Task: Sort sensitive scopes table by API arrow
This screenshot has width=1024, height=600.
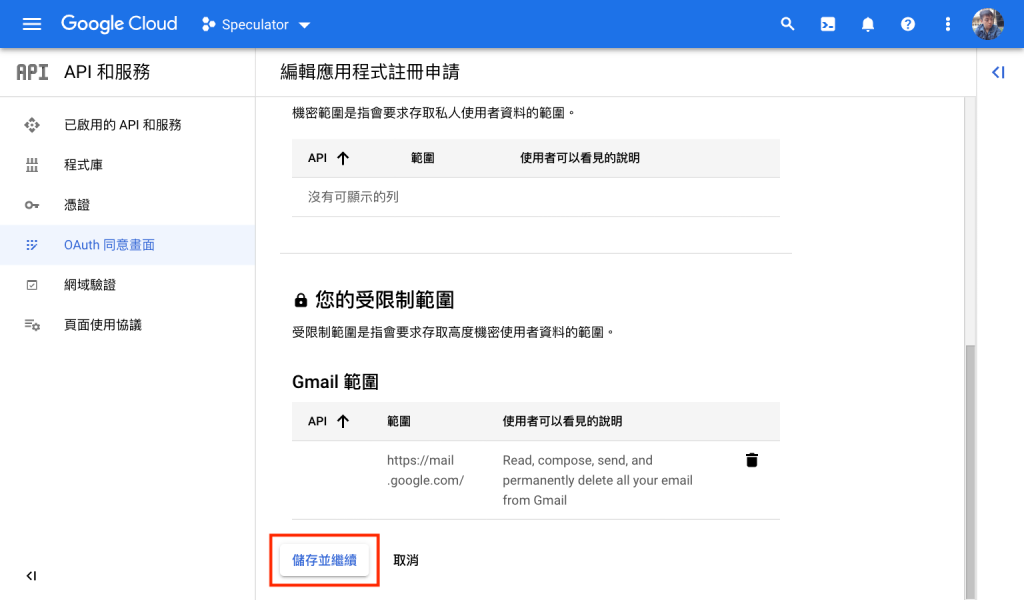Action: pyautogui.click(x=343, y=158)
